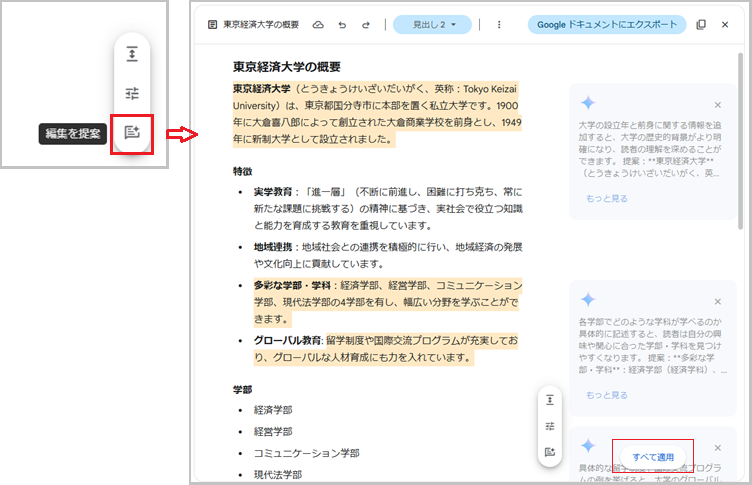Select the length adjust icon in enlarged toolbar

point(132,54)
